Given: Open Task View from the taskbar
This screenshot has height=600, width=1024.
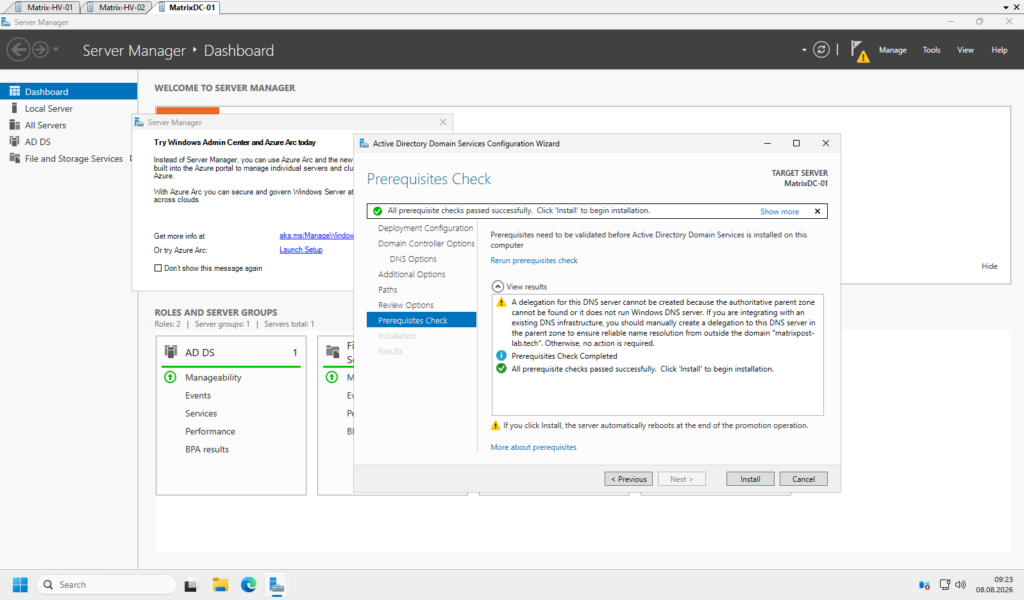Looking at the screenshot, I should pyautogui.click(x=191, y=585).
